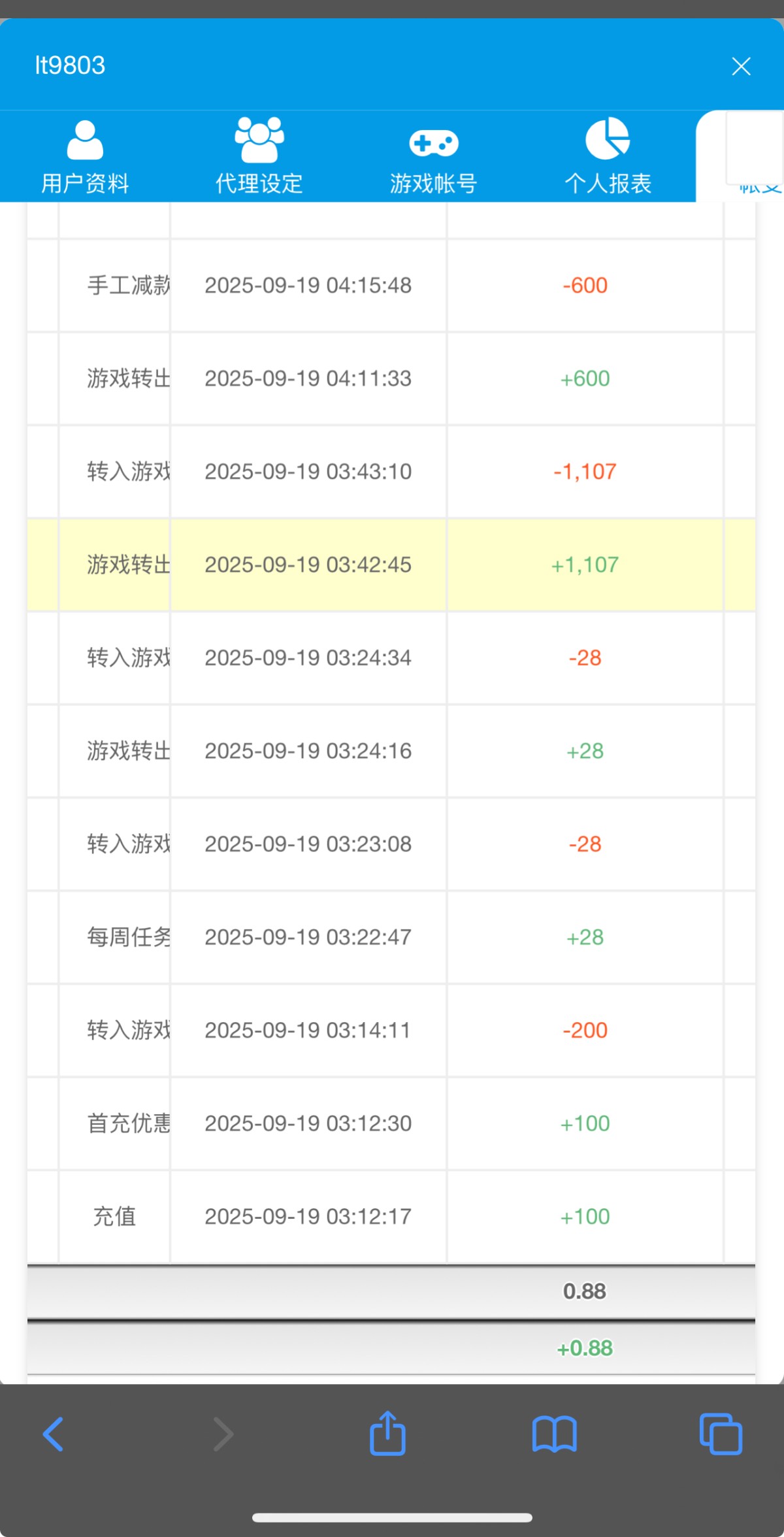The height and width of the screenshot is (1537, 784).
Task: Click the -1,107 转入游戏 amount
Action: coord(585,472)
